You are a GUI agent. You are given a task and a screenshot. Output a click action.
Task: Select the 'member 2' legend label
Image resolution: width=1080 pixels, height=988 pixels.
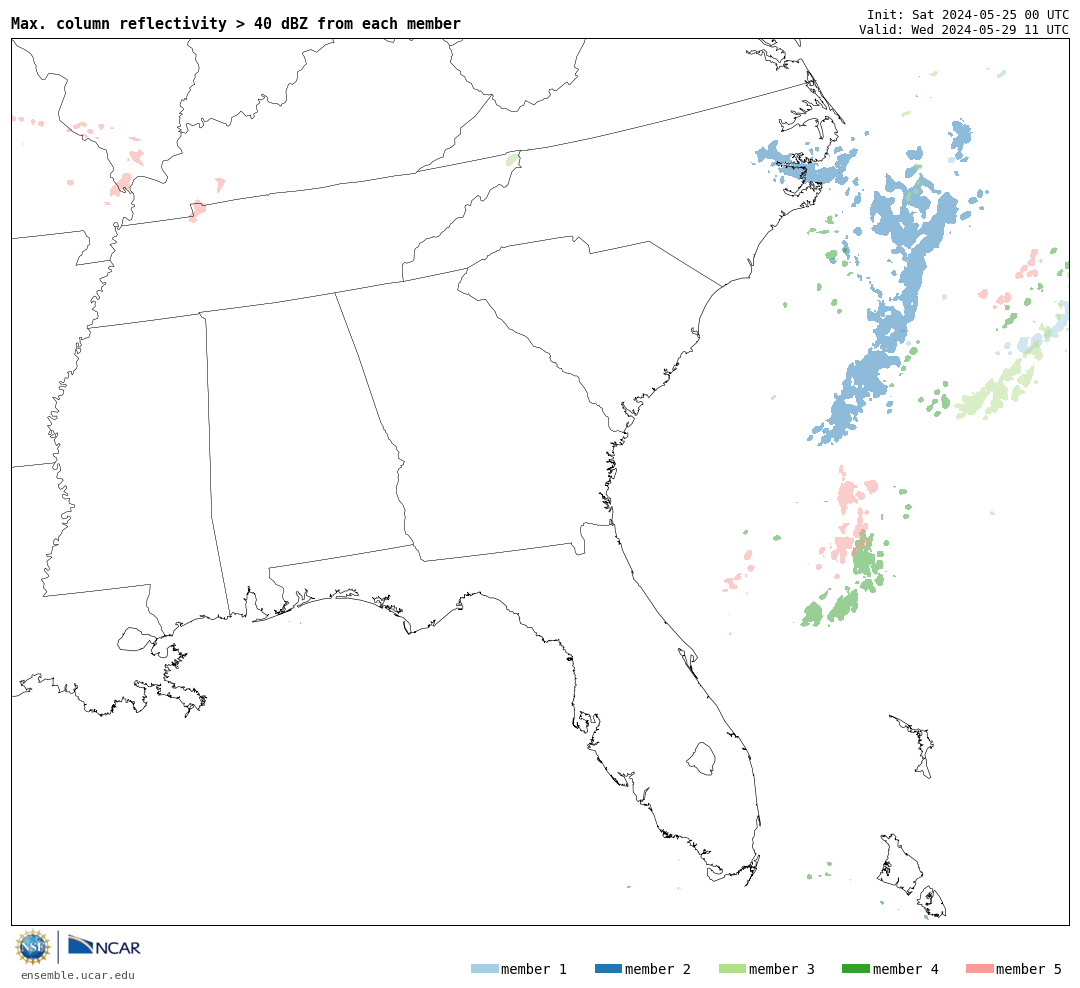coord(658,969)
